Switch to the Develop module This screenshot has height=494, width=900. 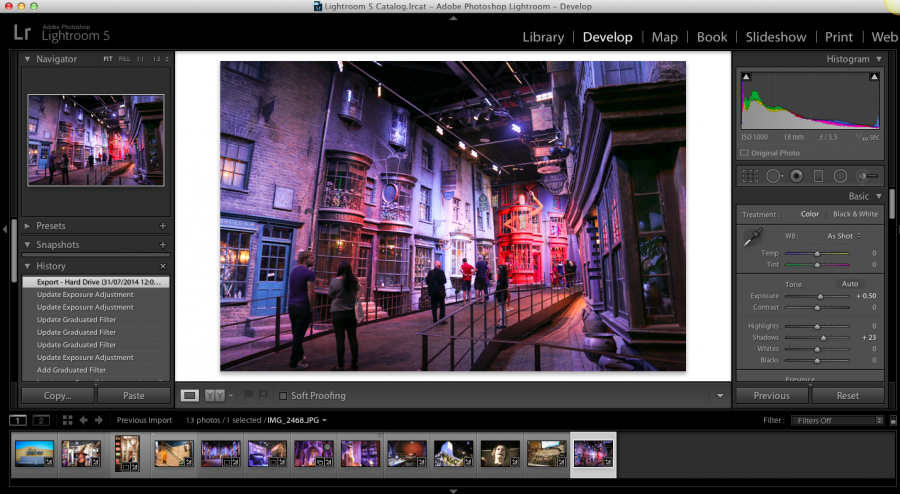(607, 37)
